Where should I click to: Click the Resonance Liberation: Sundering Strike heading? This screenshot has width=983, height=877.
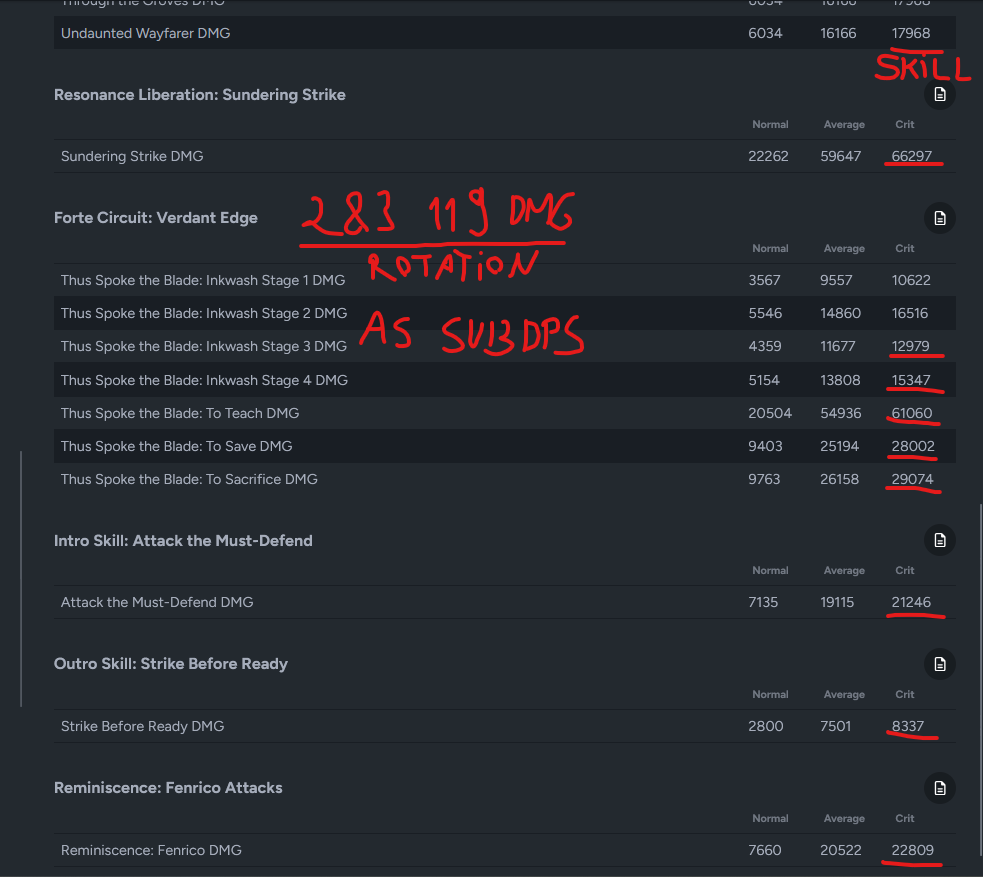click(199, 95)
